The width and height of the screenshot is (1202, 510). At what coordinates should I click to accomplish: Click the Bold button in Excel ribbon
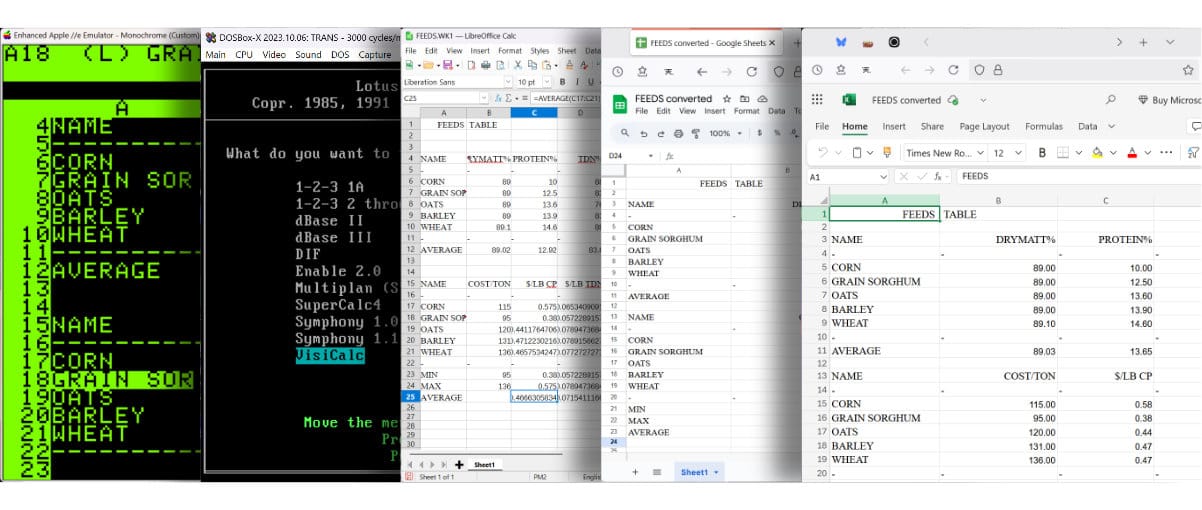[x=1042, y=153]
